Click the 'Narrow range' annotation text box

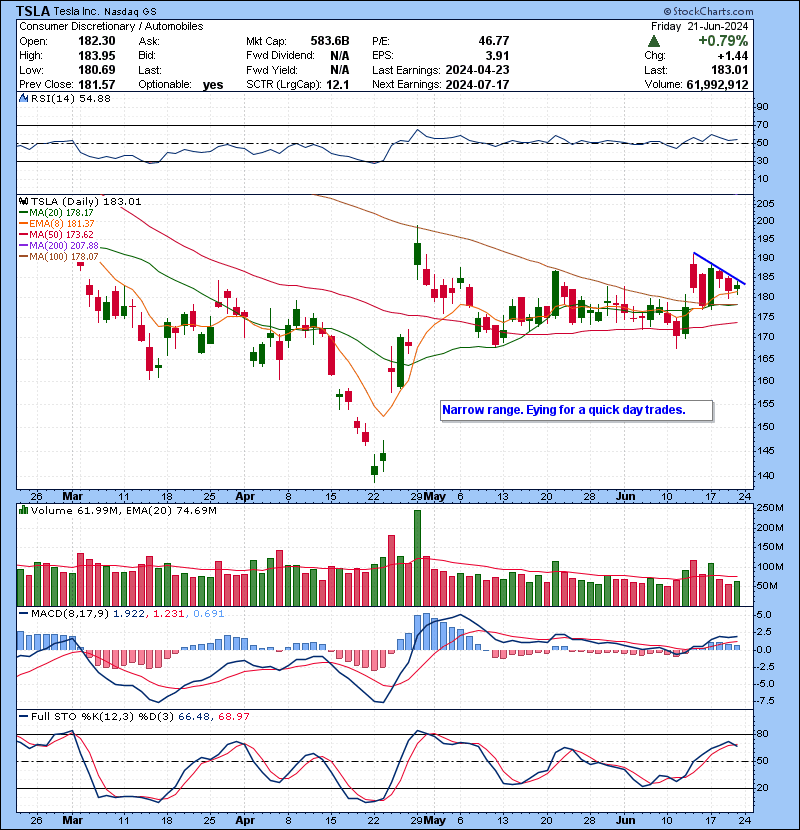pos(576,410)
